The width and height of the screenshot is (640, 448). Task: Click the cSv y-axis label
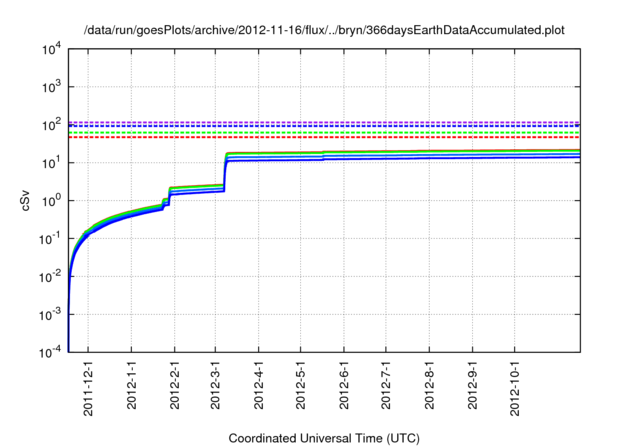[25, 201]
